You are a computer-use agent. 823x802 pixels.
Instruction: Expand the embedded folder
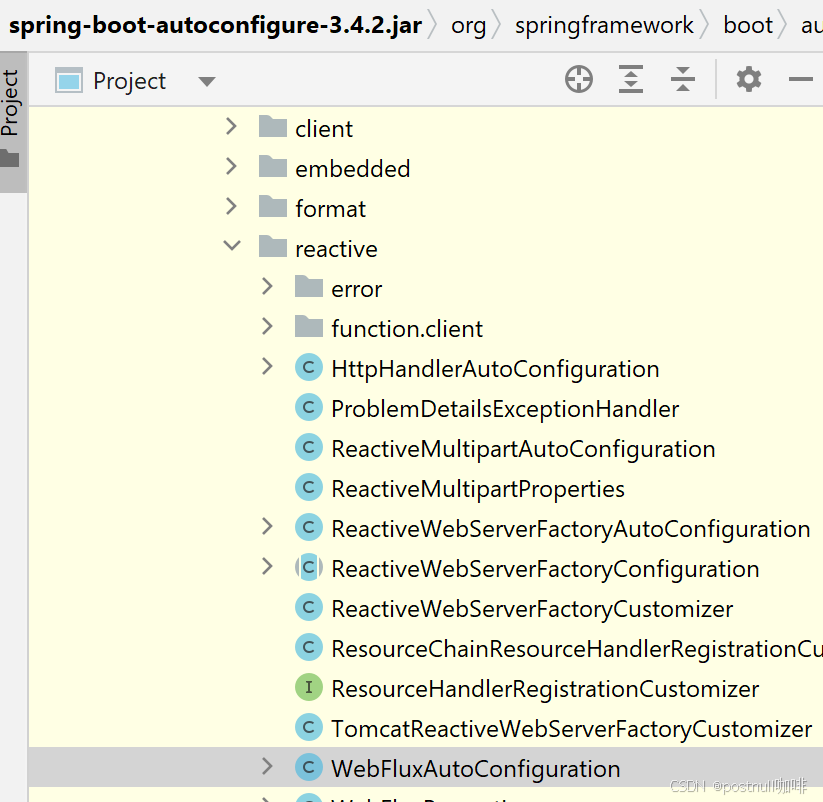[x=231, y=166]
